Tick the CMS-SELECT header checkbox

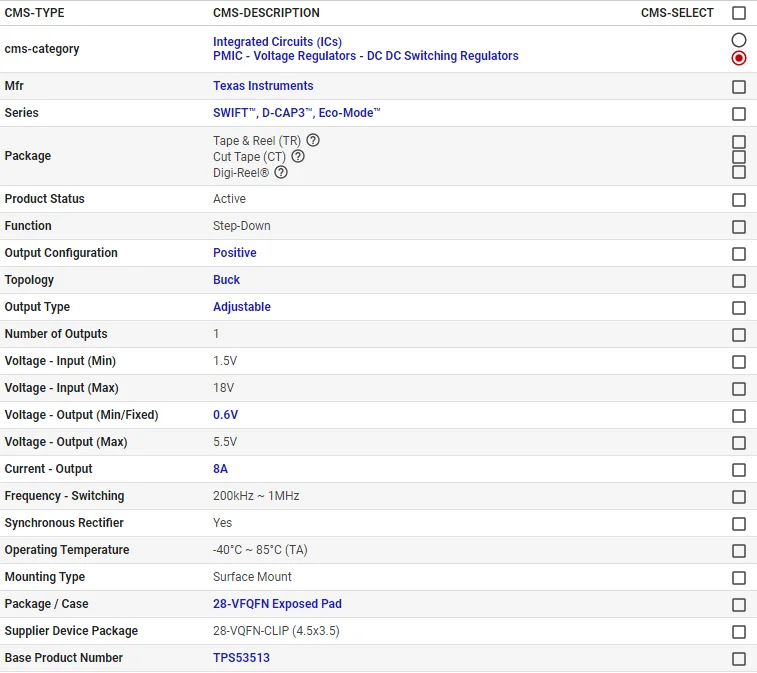point(739,13)
